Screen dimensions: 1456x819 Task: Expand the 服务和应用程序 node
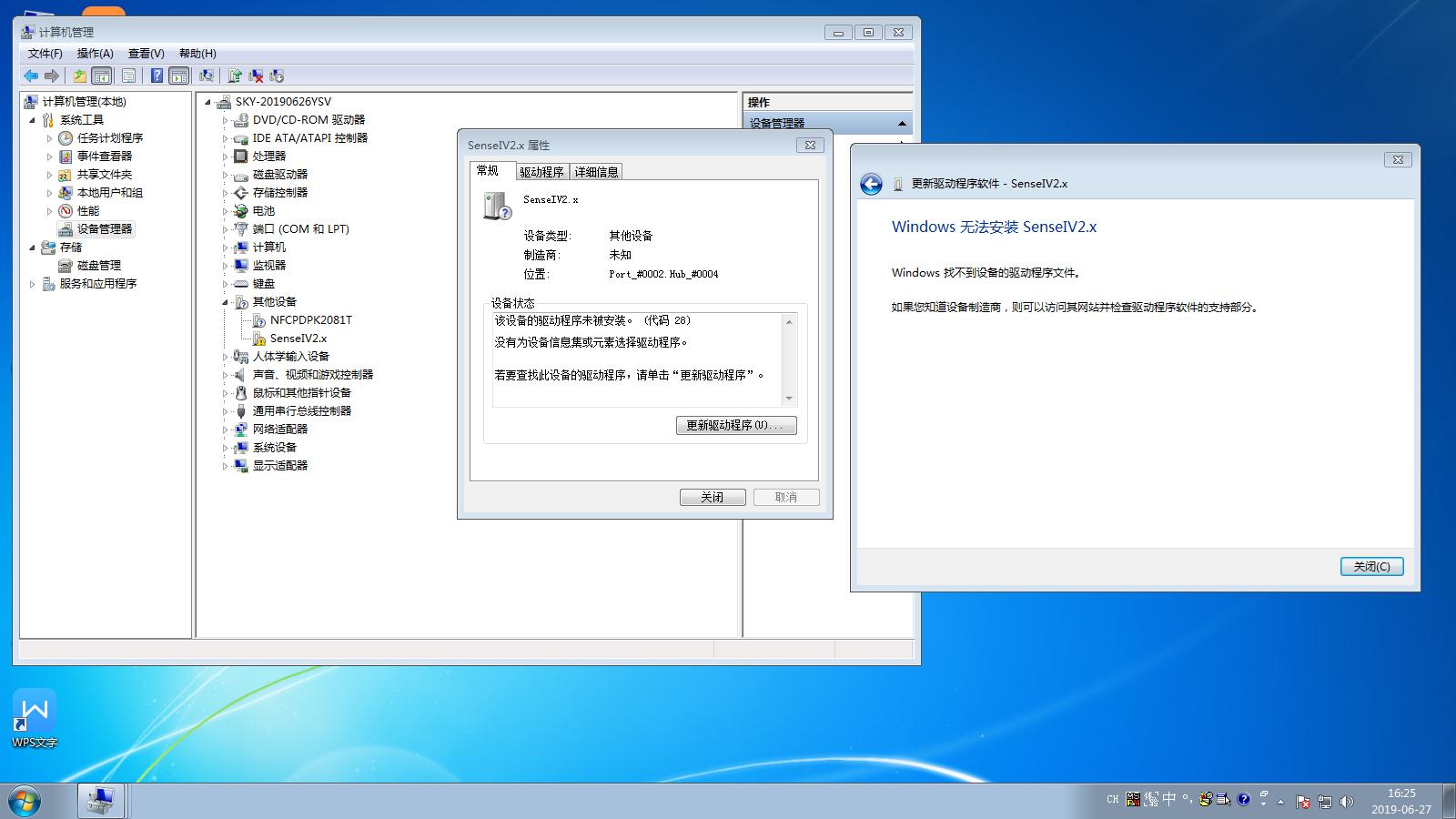click(x=33, y=283)
